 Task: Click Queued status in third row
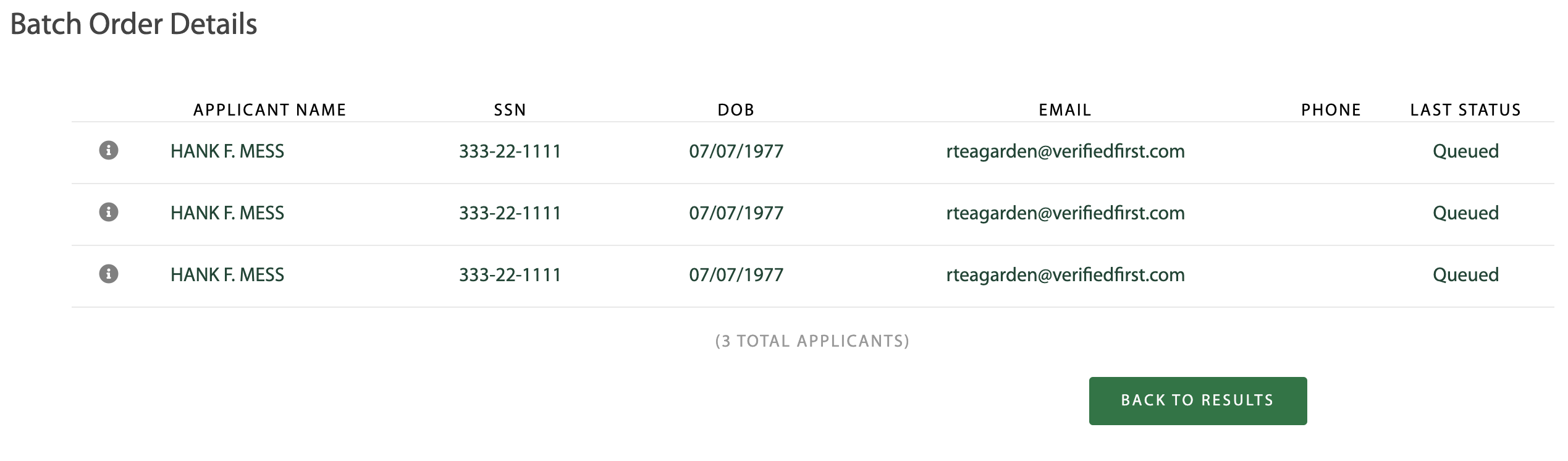pos(1465,275)
